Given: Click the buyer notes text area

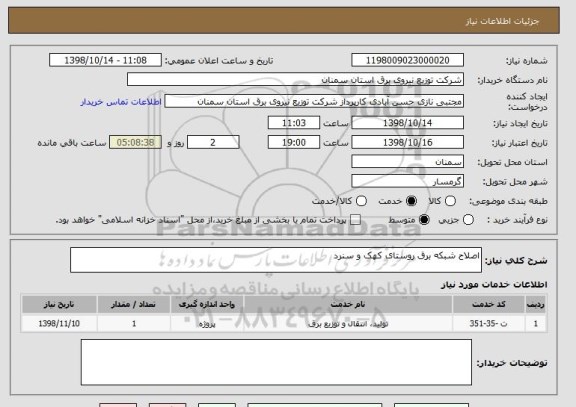Looking at the screenshot, I should click(x=276, y=362).
